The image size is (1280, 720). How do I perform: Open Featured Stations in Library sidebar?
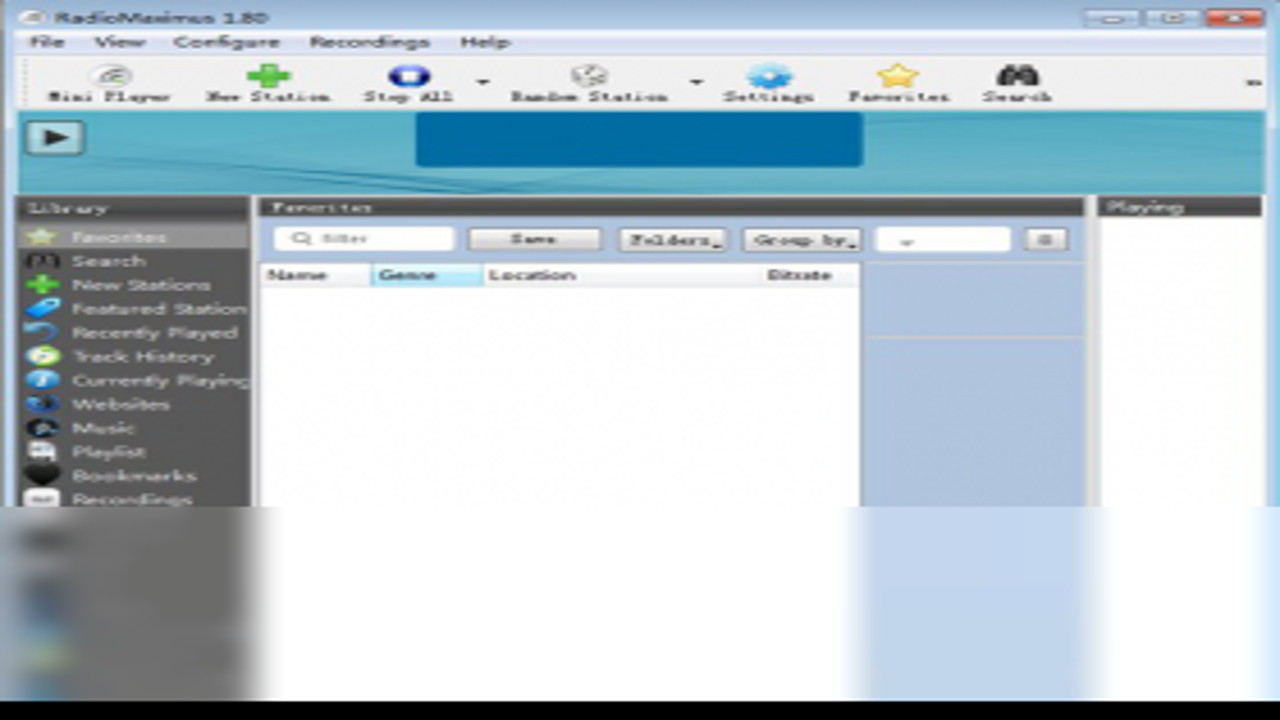tap(133, 309)
